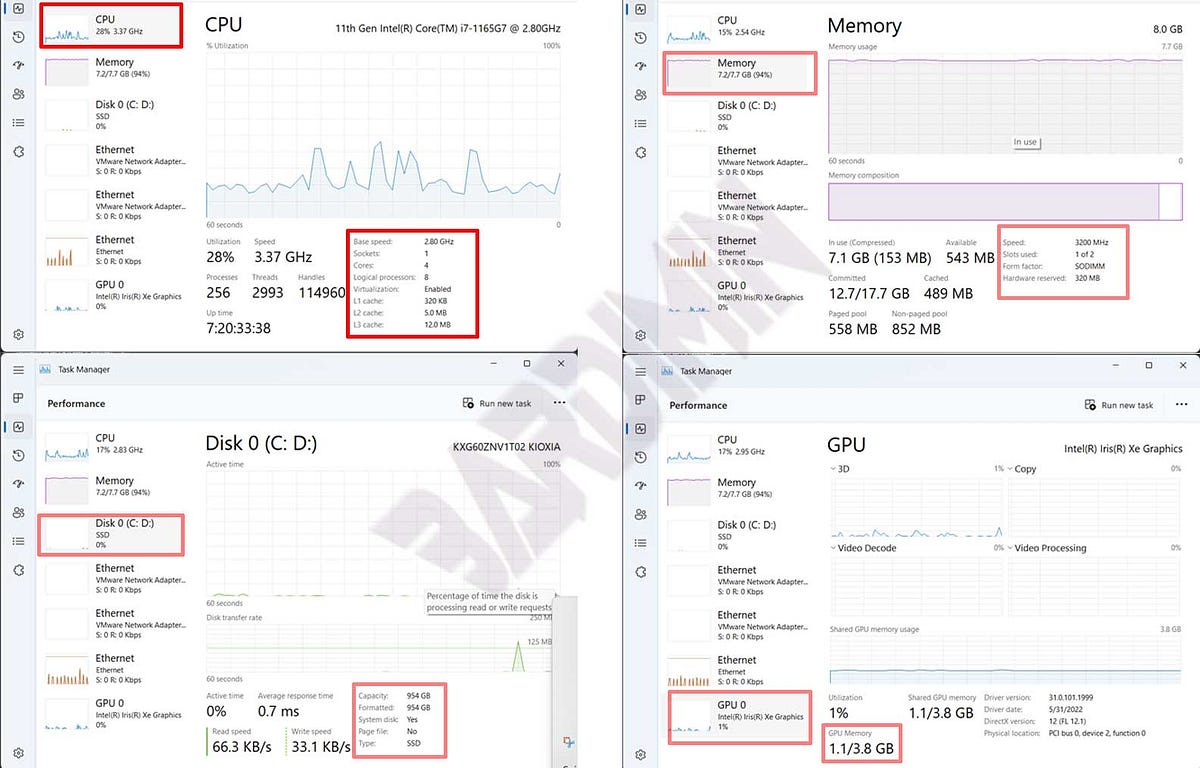This screenshot has height=768, width=1200.
Task: Click the 66.3 KB/s read speed value
Action: [243, 746]
